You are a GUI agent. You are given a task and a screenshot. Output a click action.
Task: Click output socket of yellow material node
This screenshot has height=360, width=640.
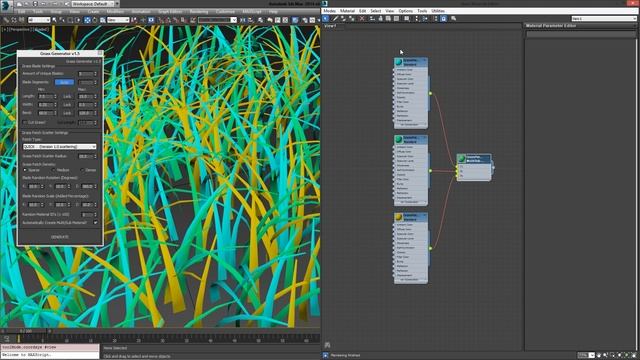(x=430, y=248)
